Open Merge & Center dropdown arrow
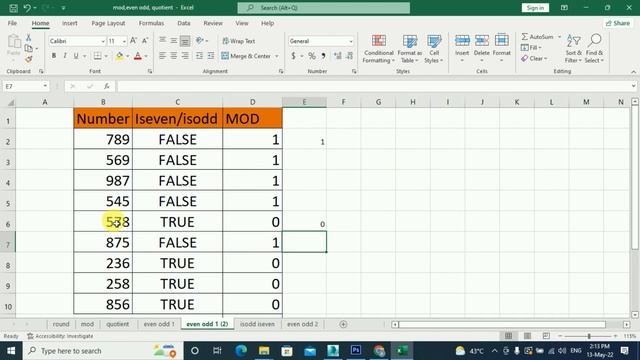The image size is (640, 360). 277,56
